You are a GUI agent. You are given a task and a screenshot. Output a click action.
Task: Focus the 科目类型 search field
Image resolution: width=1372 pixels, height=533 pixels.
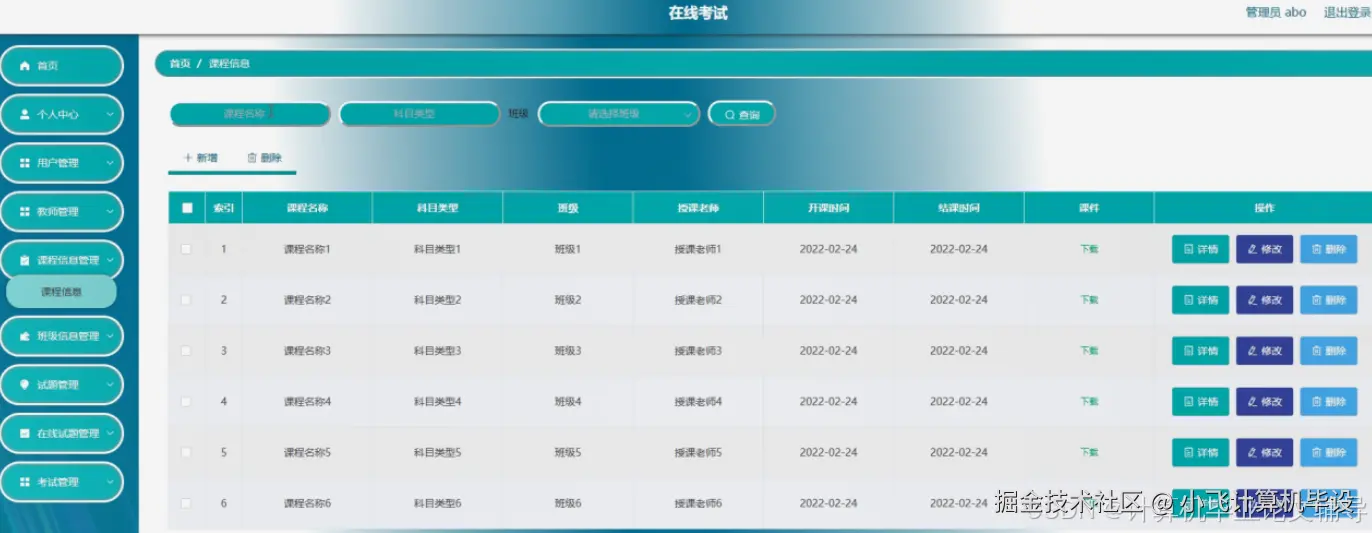419,114
